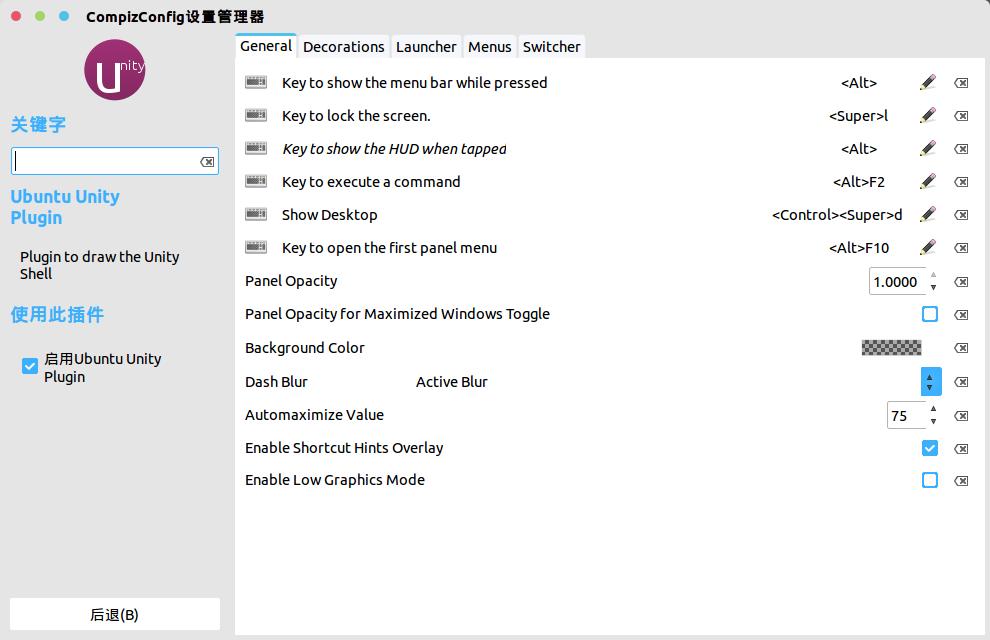Reset Dash Blur to default
990x640 pixels.
[x=961, y=382]
